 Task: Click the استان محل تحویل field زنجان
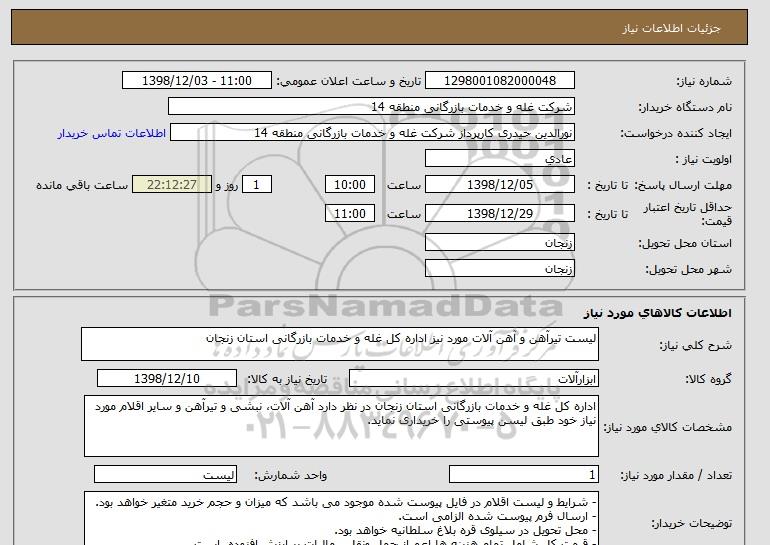tap(499, 243)
